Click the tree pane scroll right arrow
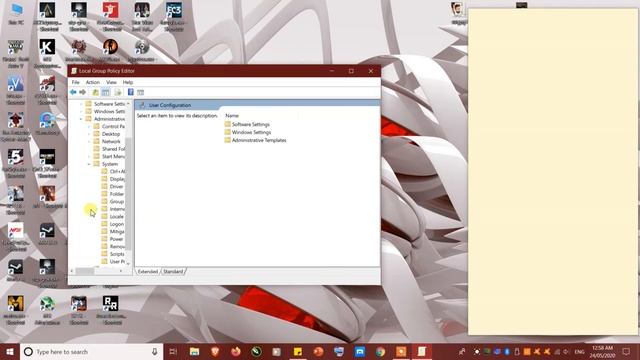 pos(121,271)
